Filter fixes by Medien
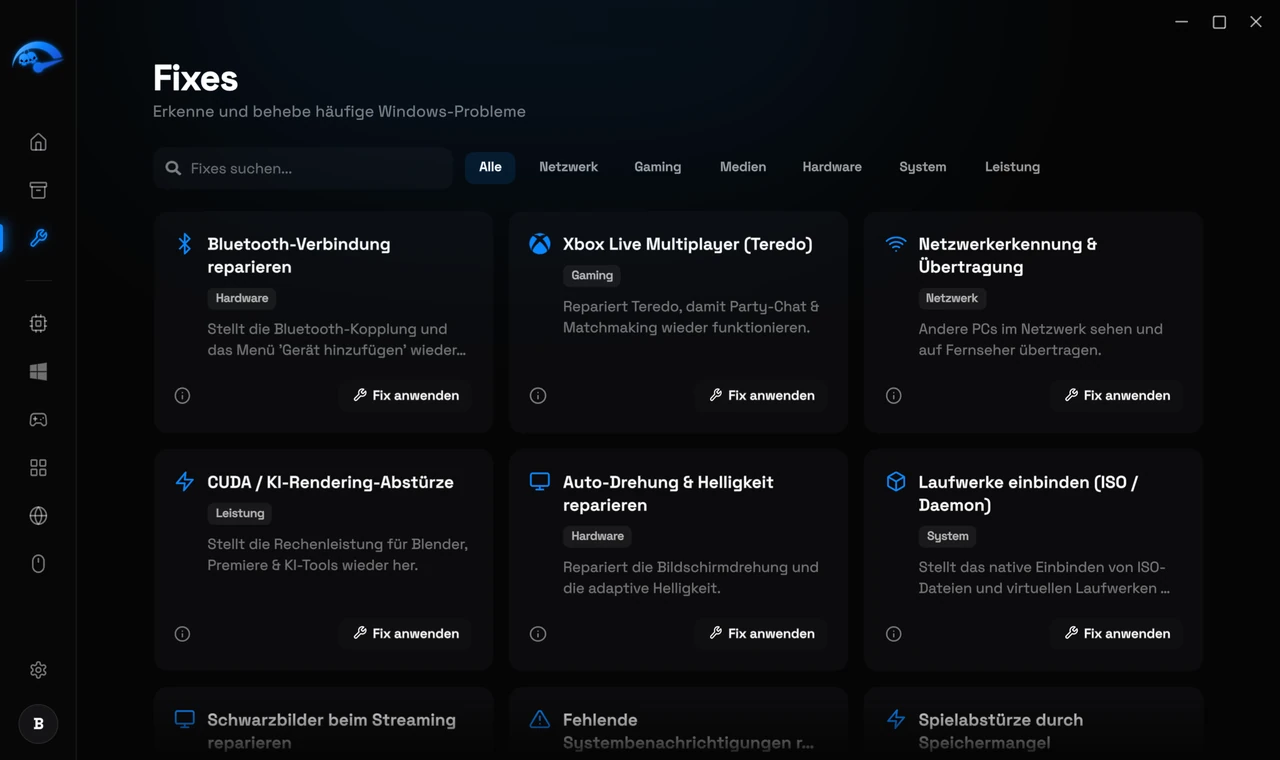The image size is (1280, 760). pyautogui.click(x=743, y=167)
